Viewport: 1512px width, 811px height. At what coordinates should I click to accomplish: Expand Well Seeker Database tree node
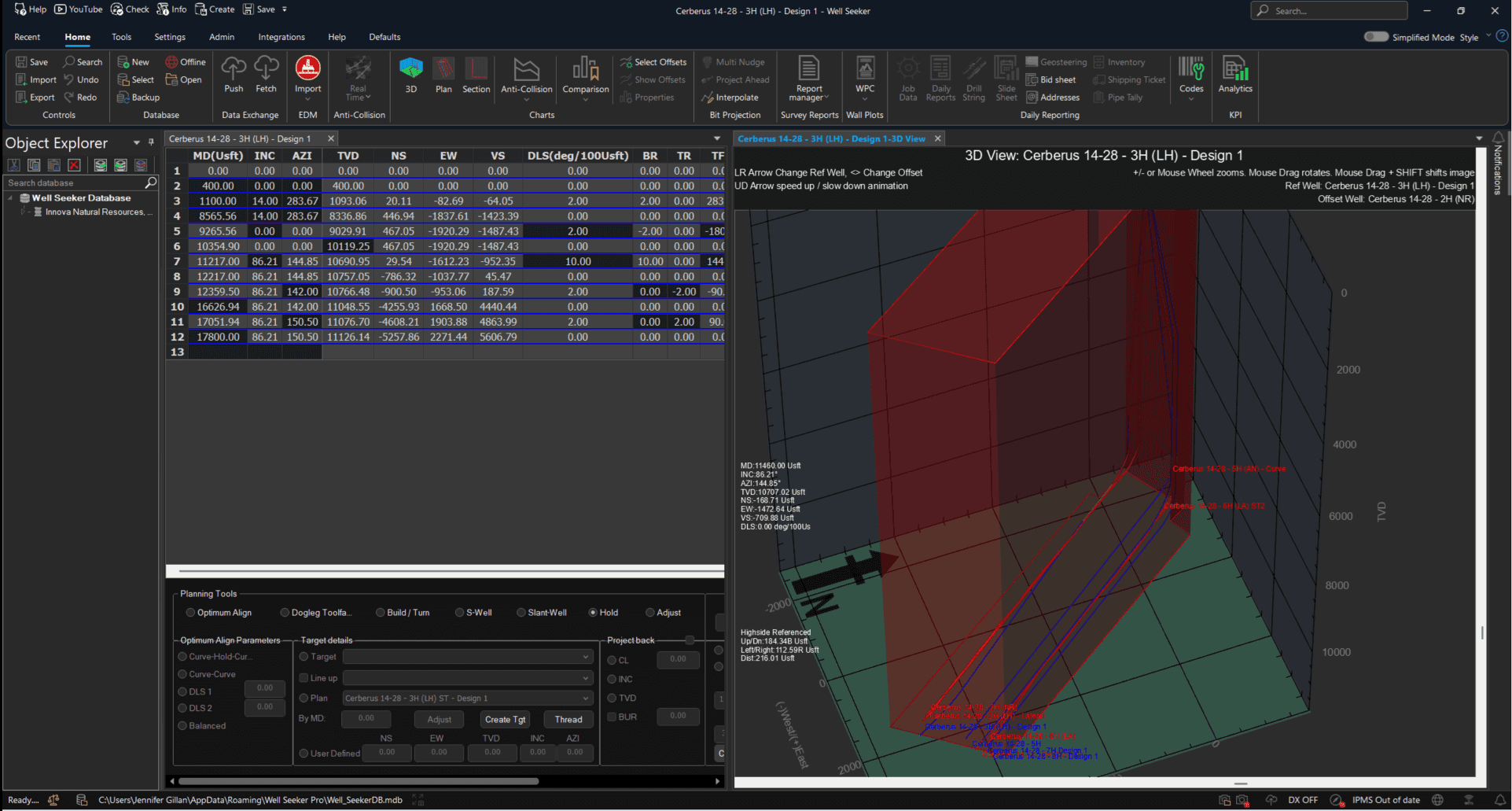[x=11, y=198]
